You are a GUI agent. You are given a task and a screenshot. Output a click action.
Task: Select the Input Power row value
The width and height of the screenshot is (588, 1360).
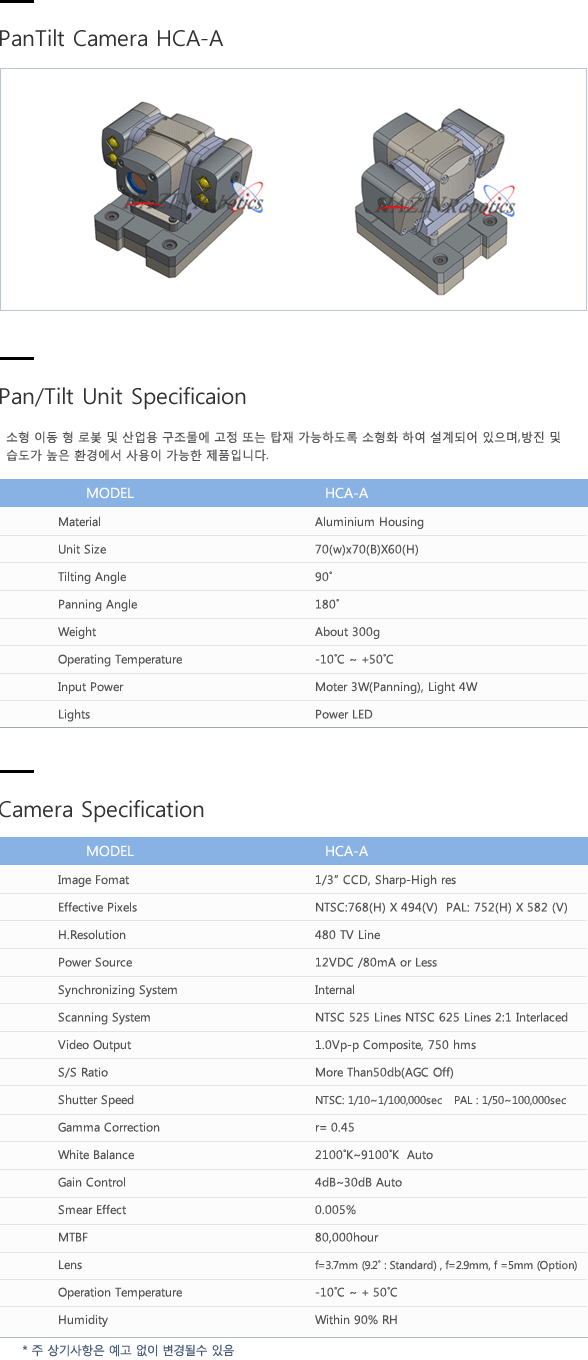point(396,687)
